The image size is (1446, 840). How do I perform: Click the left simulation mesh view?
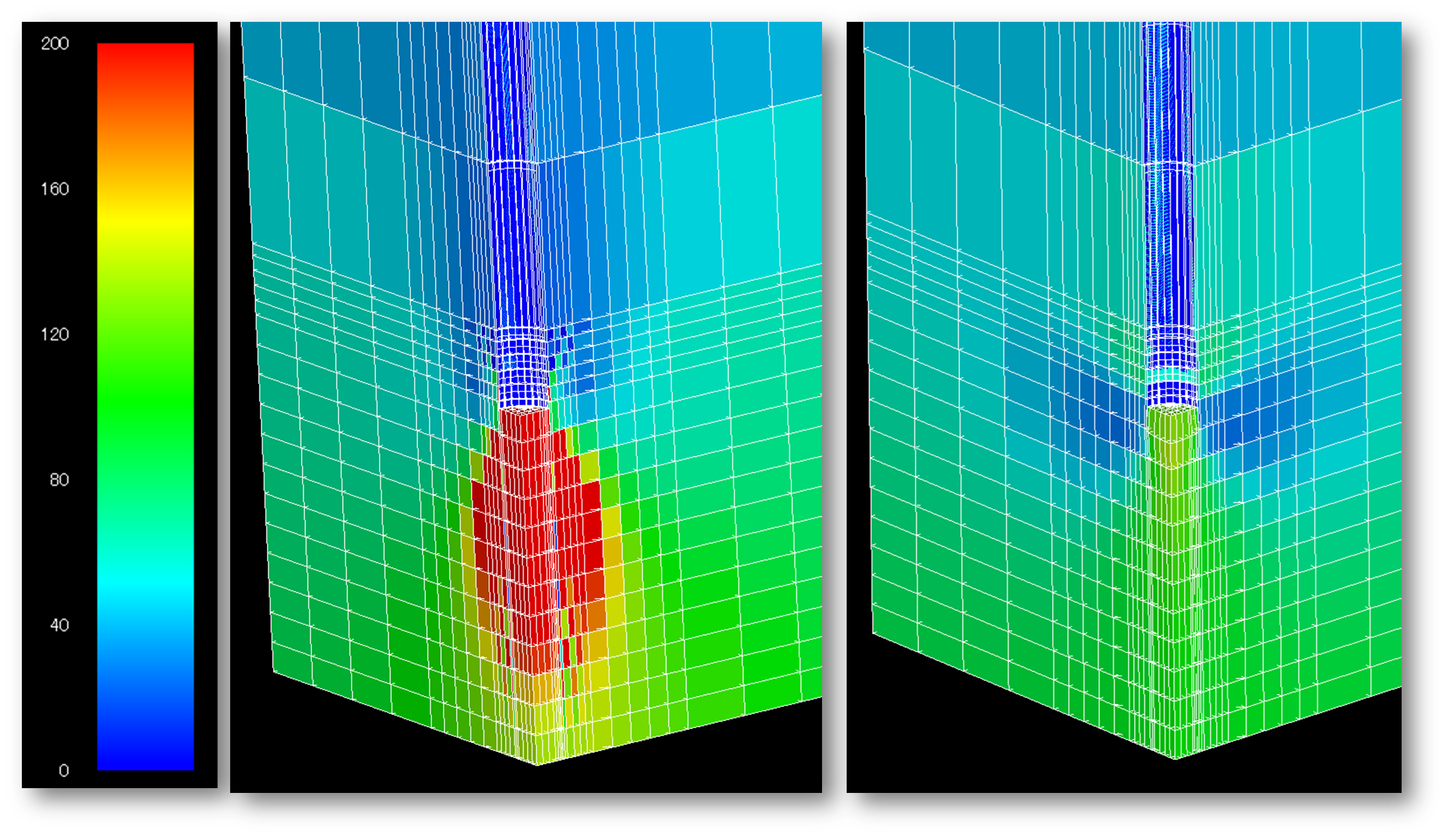click(526, 407)
